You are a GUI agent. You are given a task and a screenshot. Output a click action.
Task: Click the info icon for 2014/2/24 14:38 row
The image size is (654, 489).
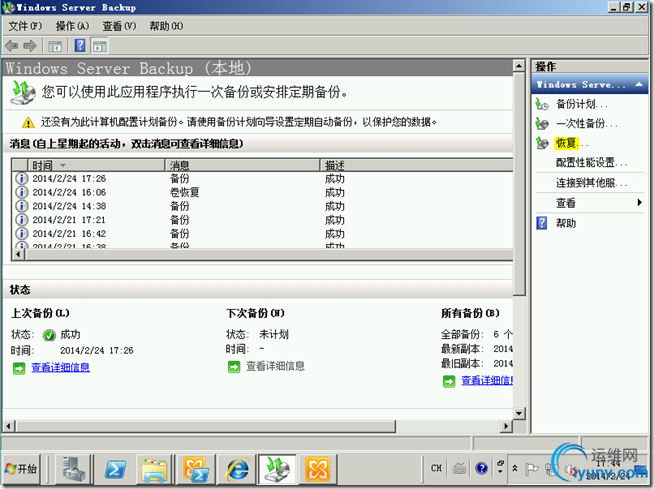[22, 206]
